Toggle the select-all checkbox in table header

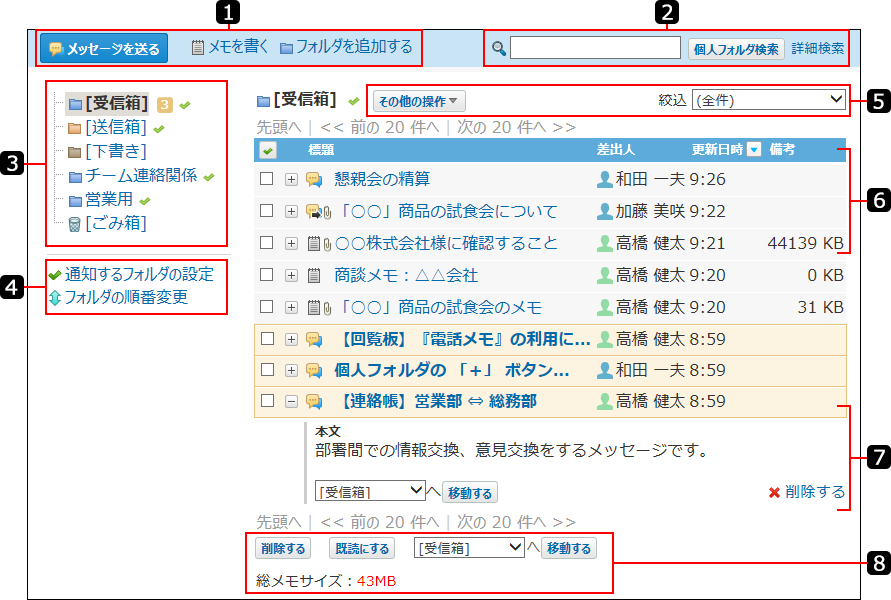(x=268, y=150)
